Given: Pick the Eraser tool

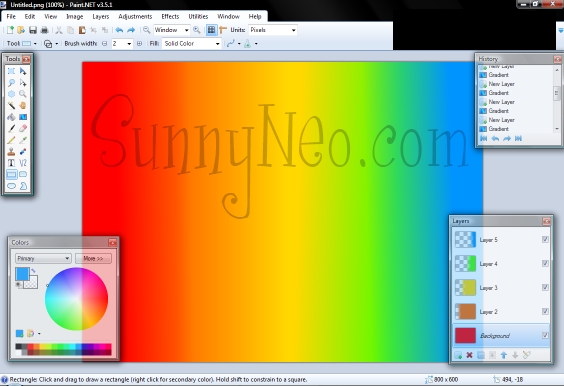Looking at the screenshot, I should [x=23, y=128].
